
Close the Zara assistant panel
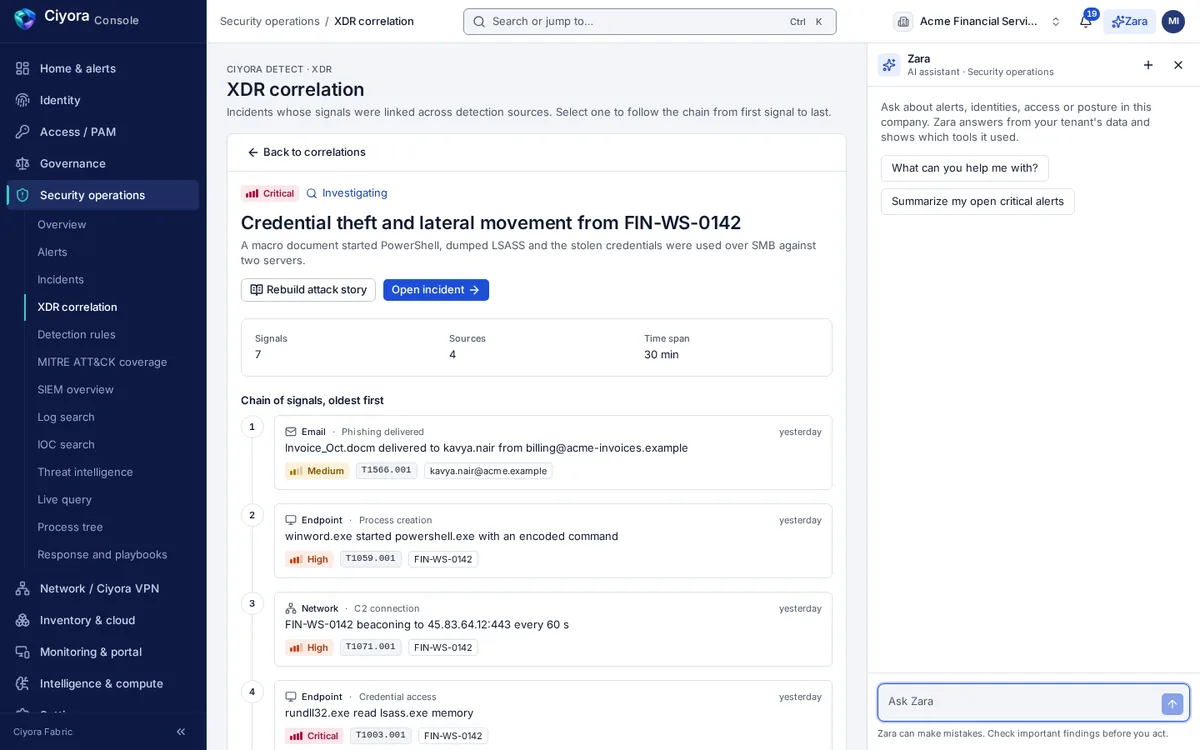coord(1178,65)
